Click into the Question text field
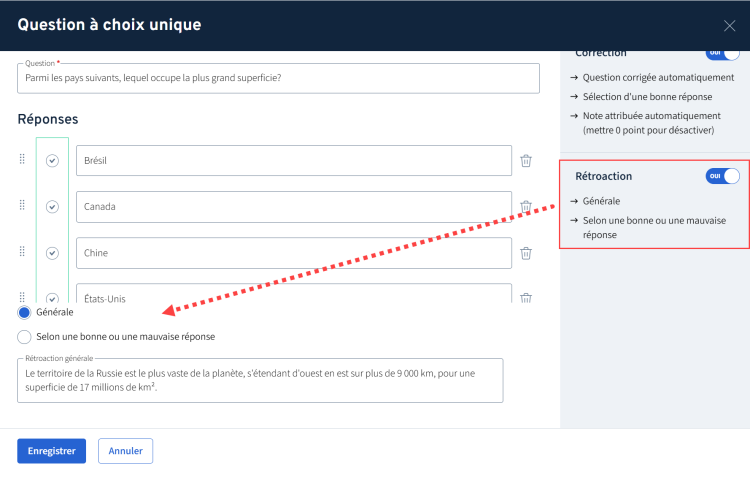 tap(278, 79)
